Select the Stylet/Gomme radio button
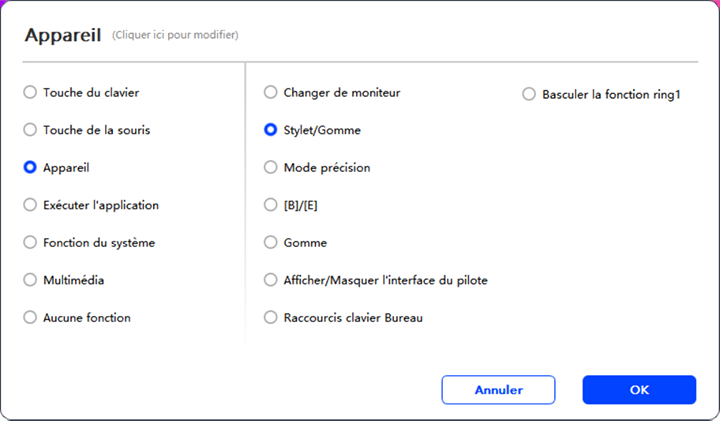 coord(270,130)
